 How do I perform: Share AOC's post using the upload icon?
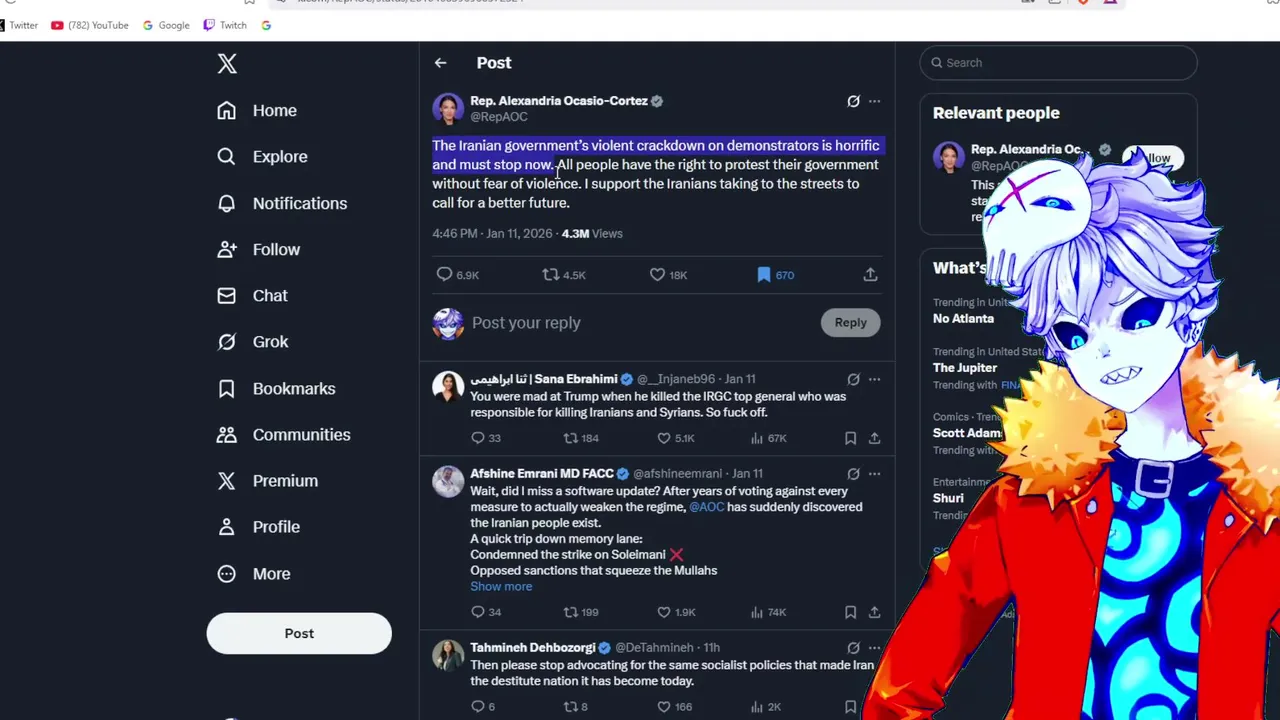(x=870, y=274)
